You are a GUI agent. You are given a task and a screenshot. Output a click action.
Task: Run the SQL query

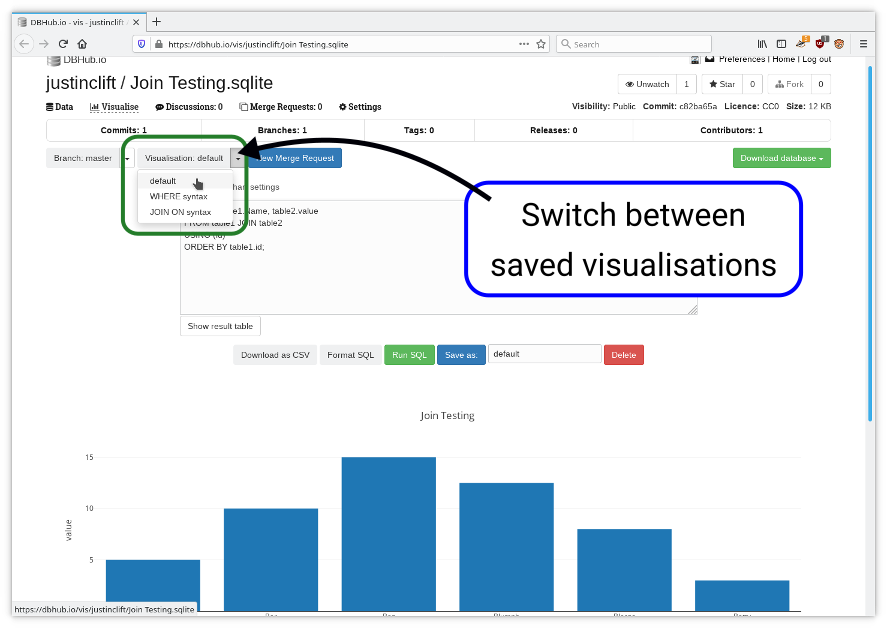(409, 354)
